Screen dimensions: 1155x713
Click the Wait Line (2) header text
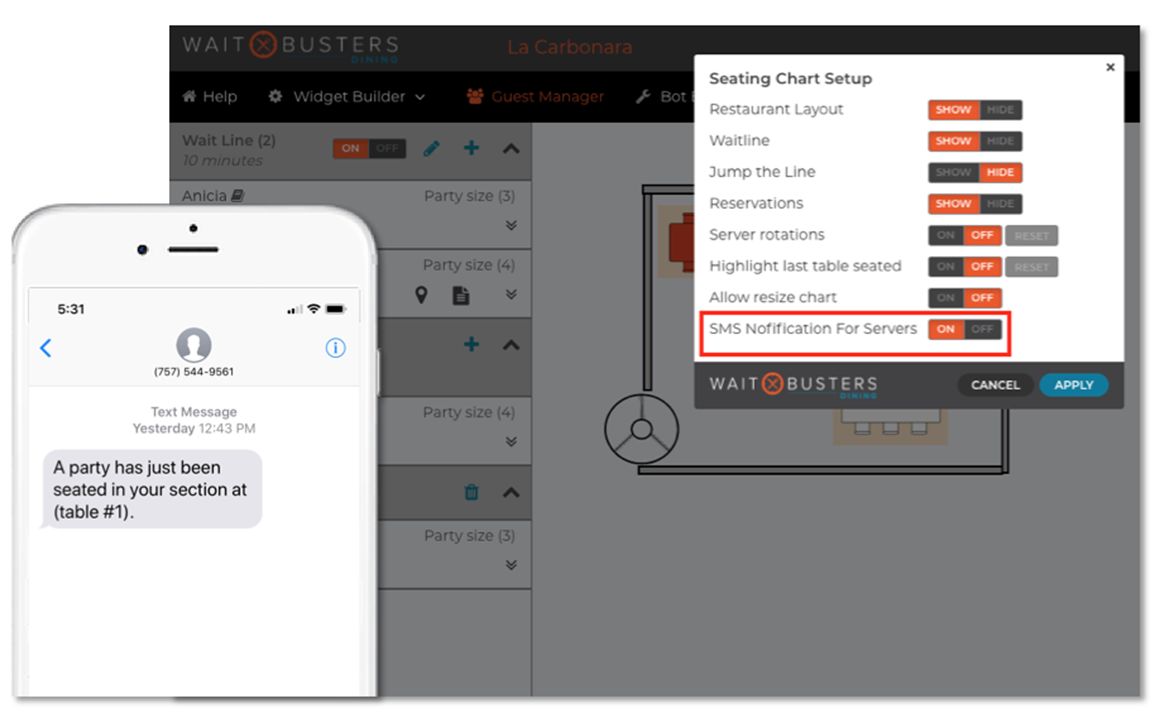229,140
